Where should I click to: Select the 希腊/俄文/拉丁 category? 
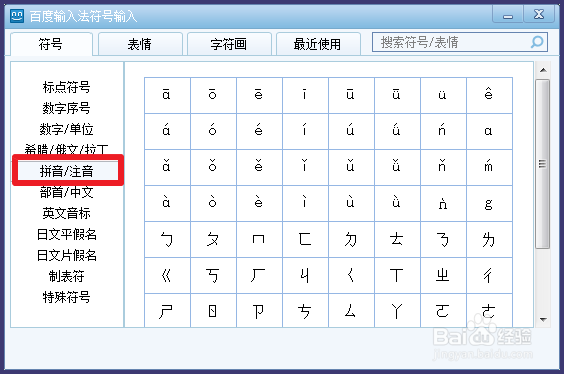(67, 149)
